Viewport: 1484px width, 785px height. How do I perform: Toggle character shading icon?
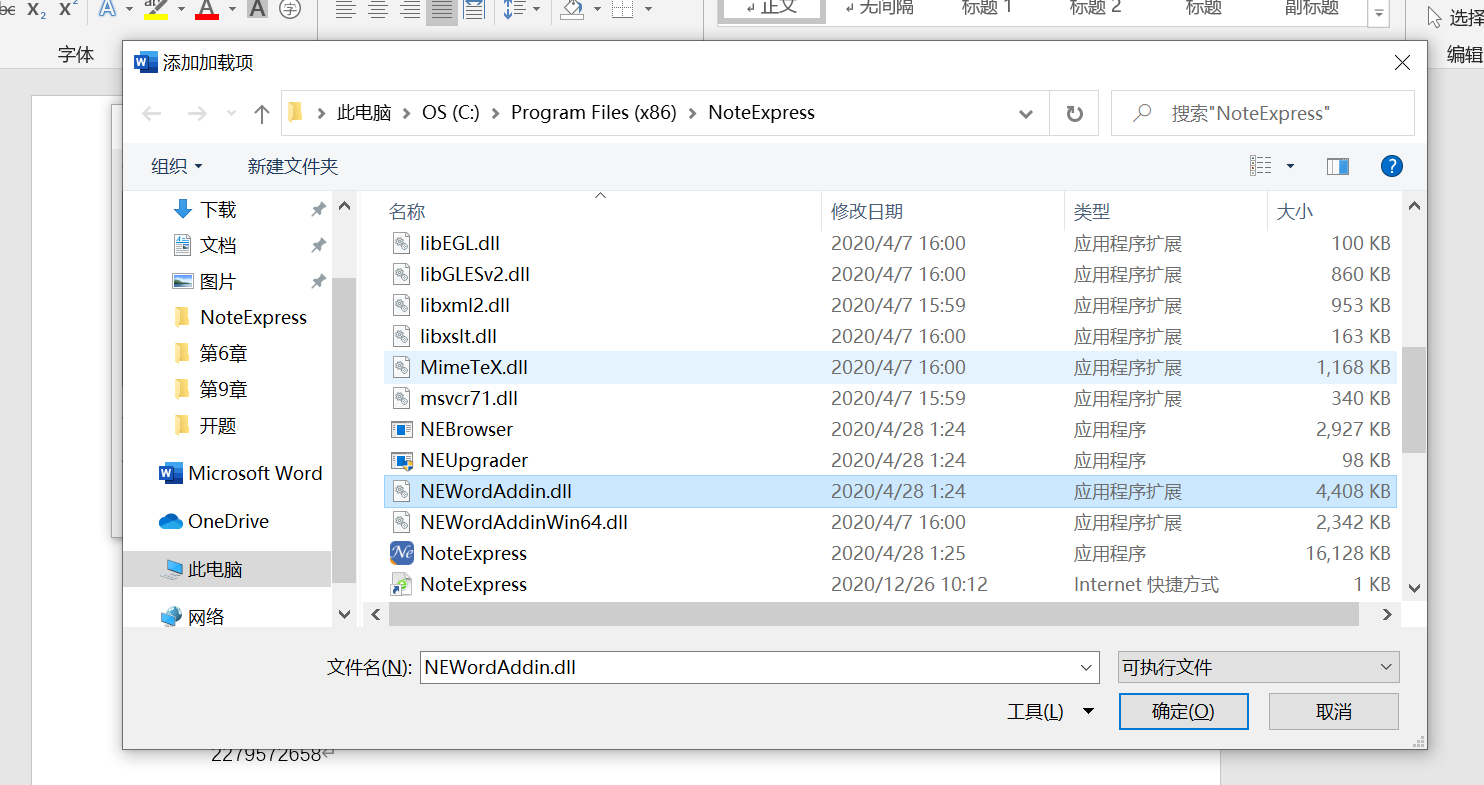coord(257,9)
